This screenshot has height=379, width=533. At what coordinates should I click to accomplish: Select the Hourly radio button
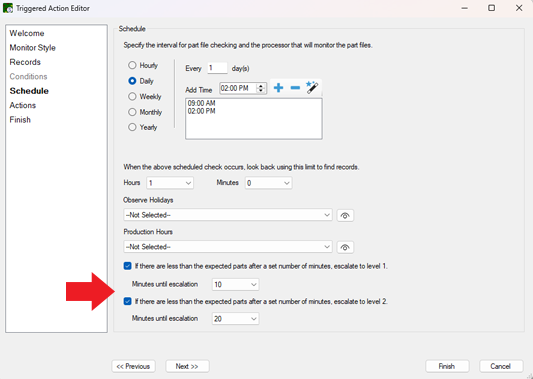[x=132, y=65]
